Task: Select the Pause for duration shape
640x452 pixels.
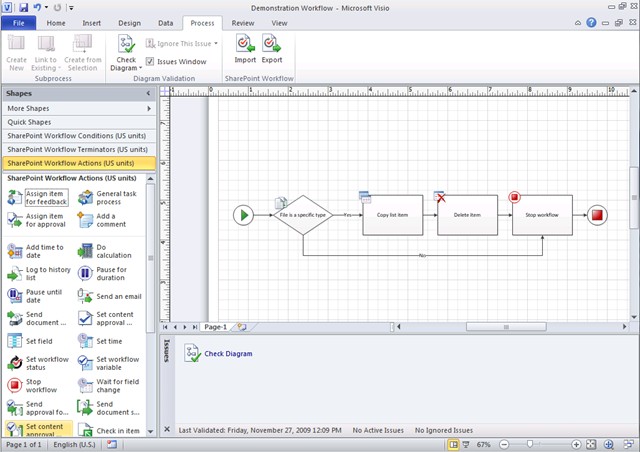Action: (x=102, y=274)
